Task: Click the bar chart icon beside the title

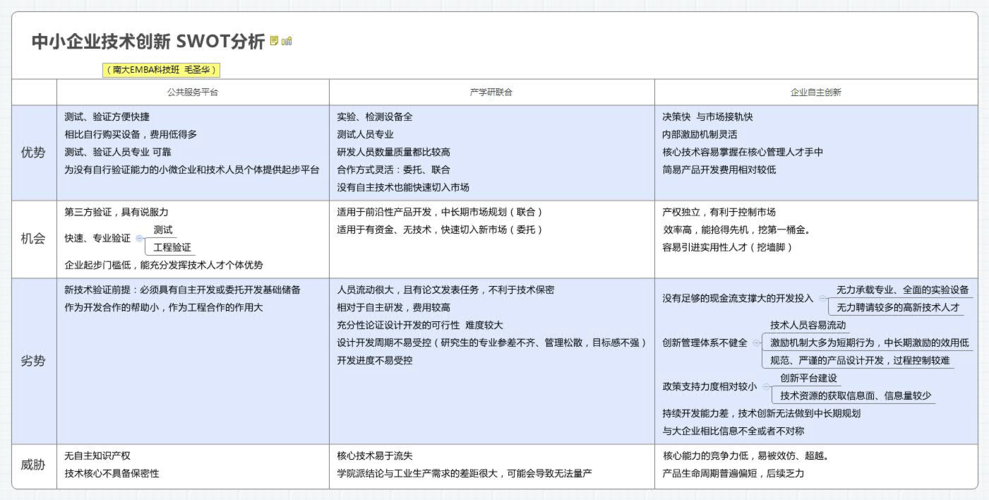Action: coord(287,41)
